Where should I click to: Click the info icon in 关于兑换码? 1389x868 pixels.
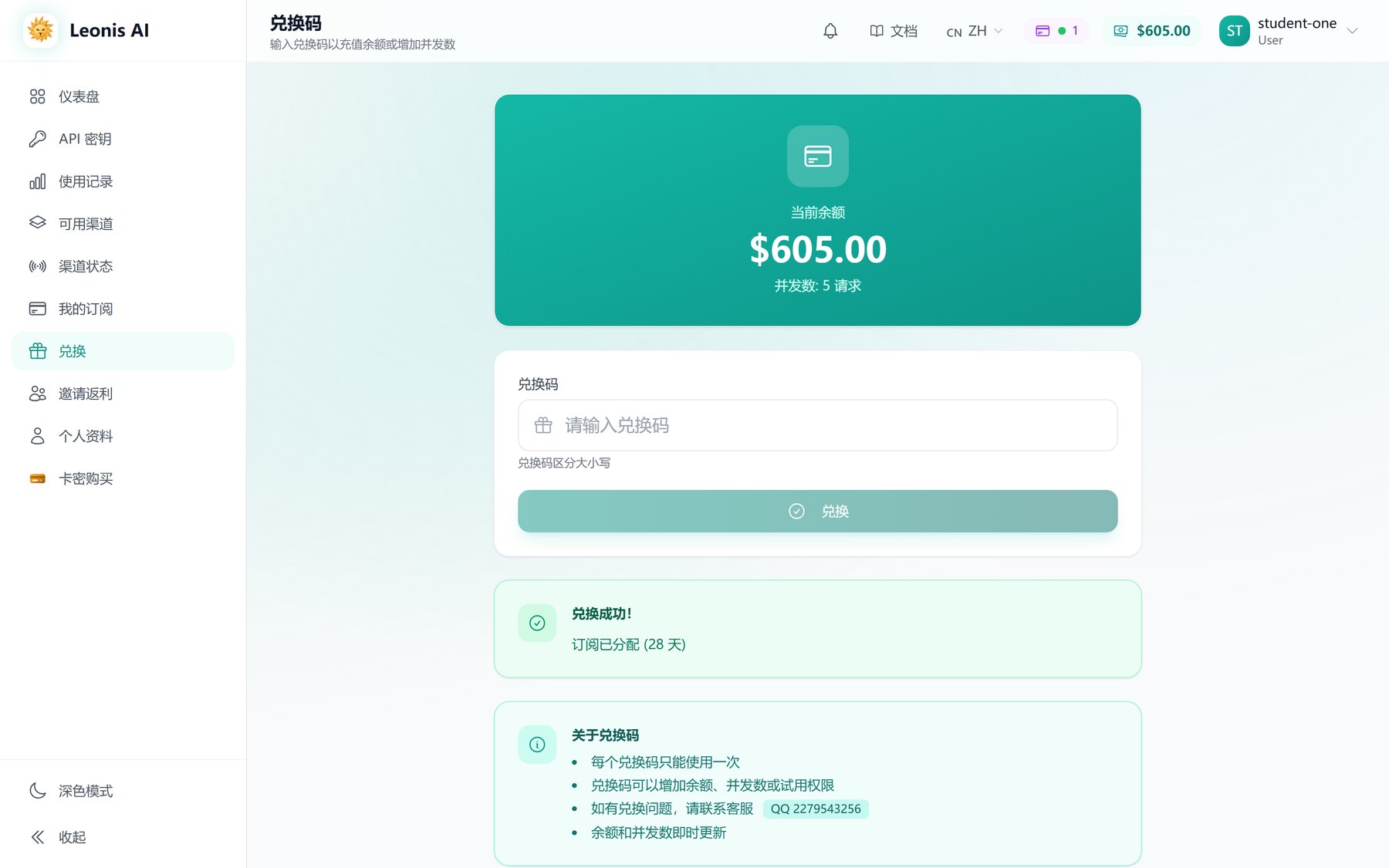click(x=537, y=745)
